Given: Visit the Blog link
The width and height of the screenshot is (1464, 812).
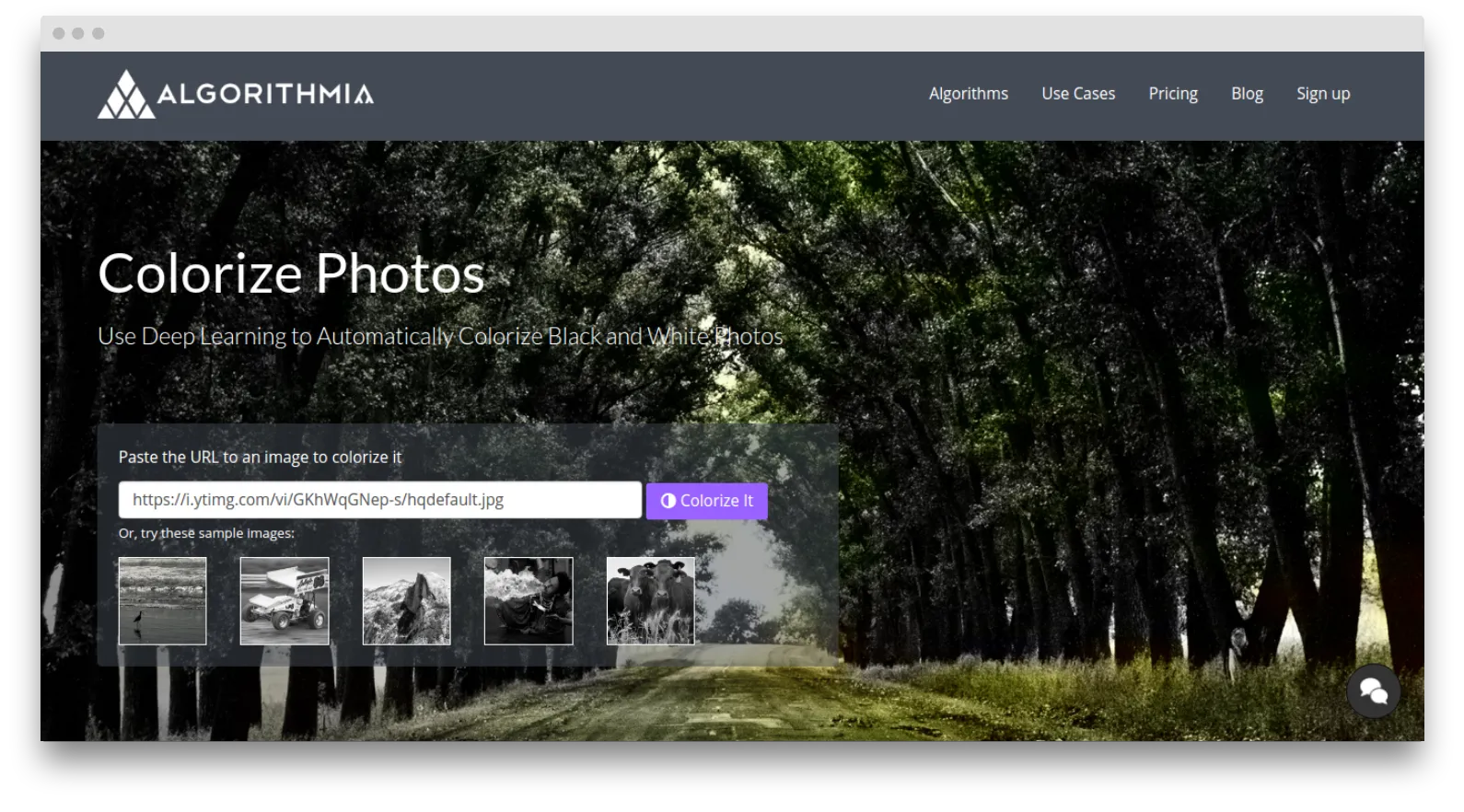Looking at the screenshot, I should click(x=1247, y=94).
